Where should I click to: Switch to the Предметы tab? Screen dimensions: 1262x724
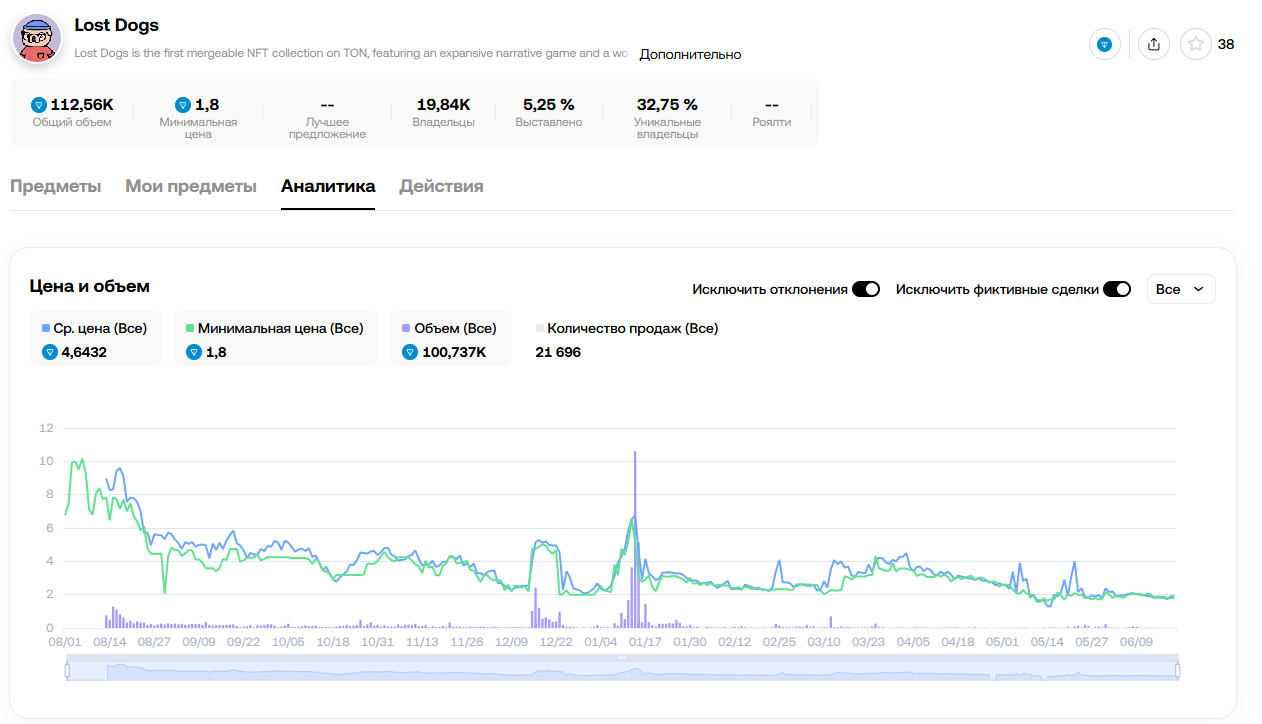point(56,186)
